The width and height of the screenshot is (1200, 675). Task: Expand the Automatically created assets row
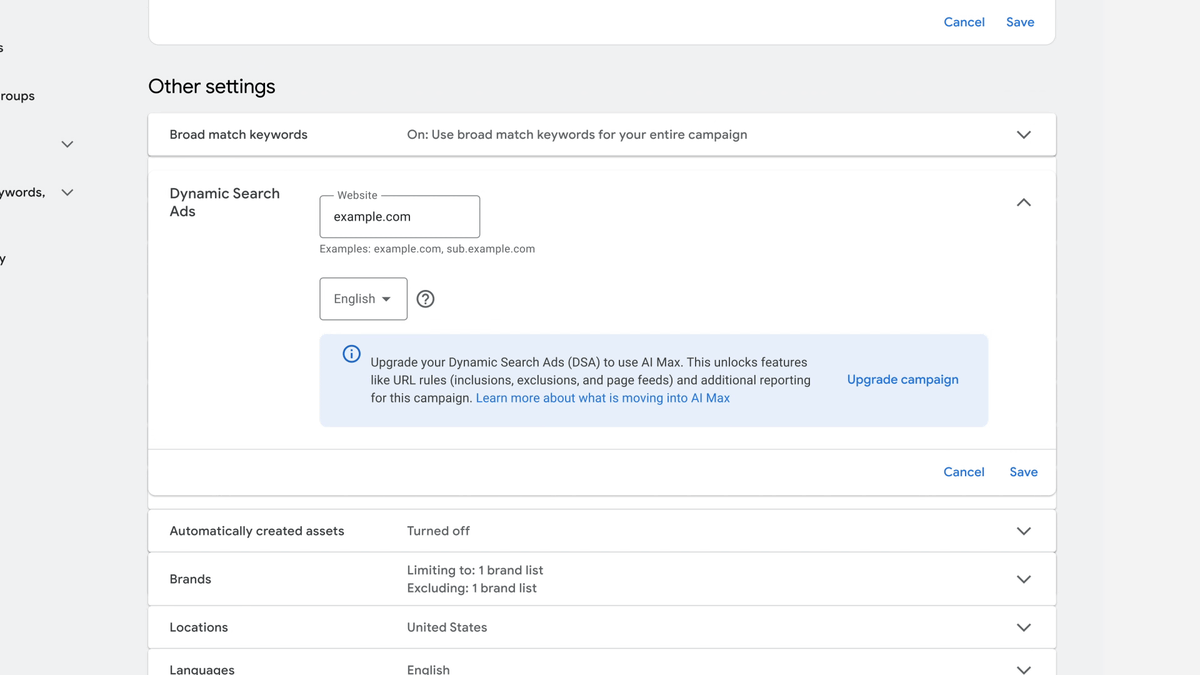[x=1023, y=531]
